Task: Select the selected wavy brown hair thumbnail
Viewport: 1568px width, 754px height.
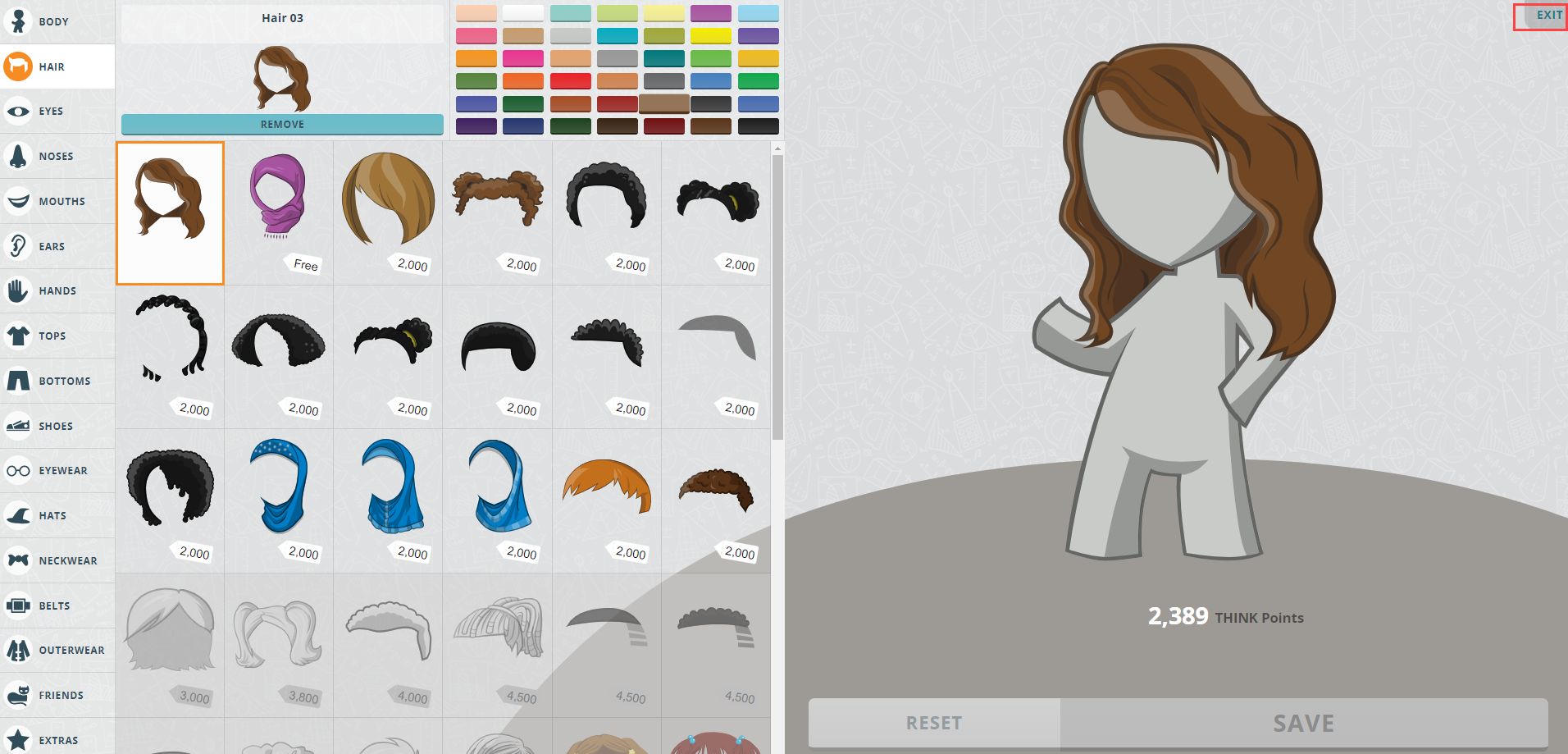Action: pyautogui.click(x=170, y=213)
